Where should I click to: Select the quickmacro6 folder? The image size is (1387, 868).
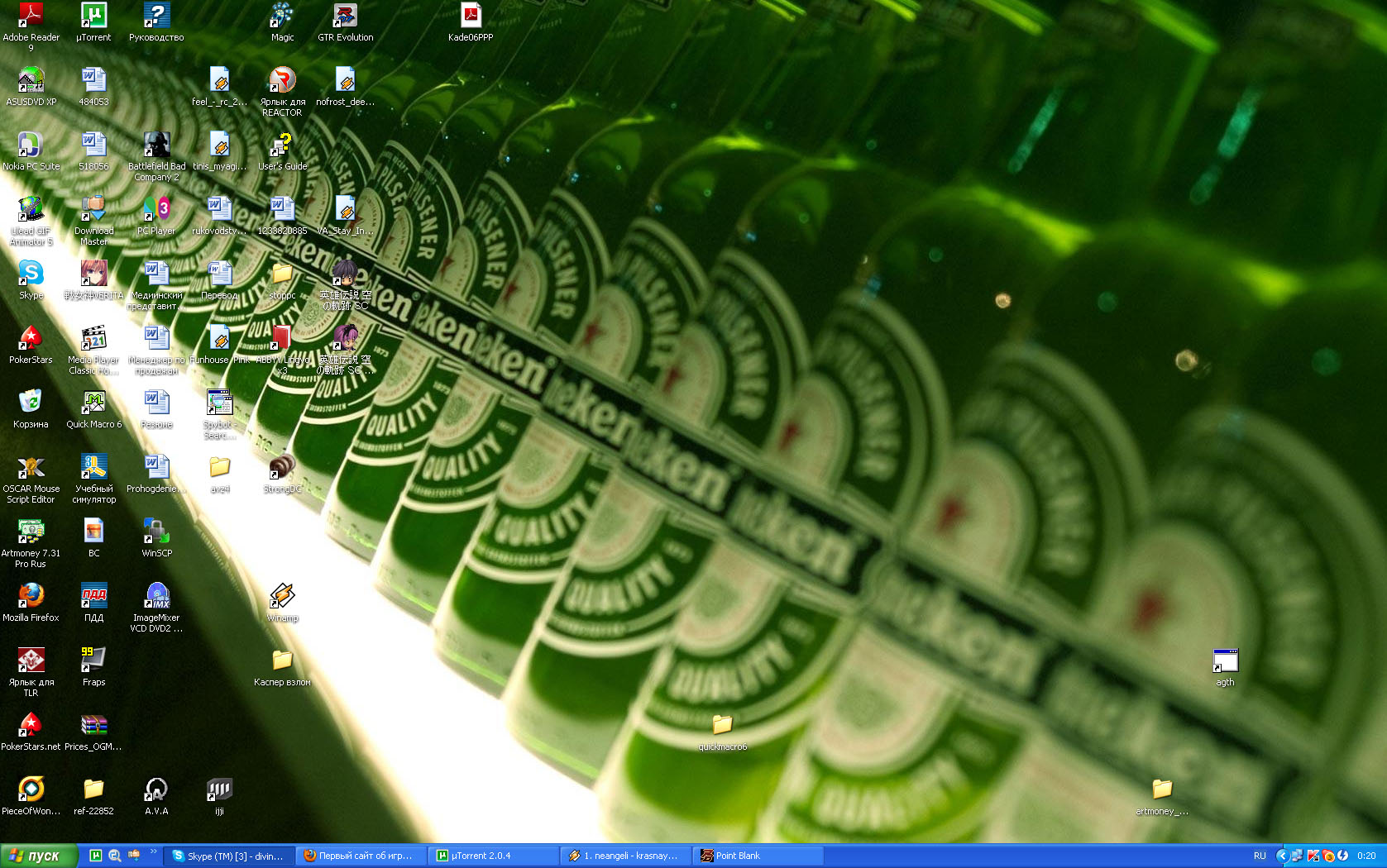tap(722, 725)
